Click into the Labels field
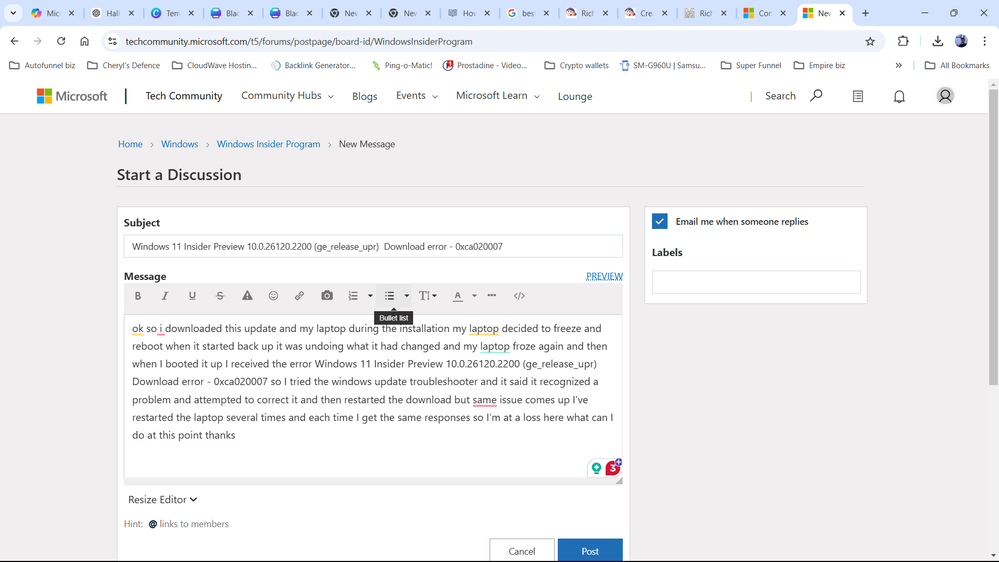 click(x=756, y=282)
